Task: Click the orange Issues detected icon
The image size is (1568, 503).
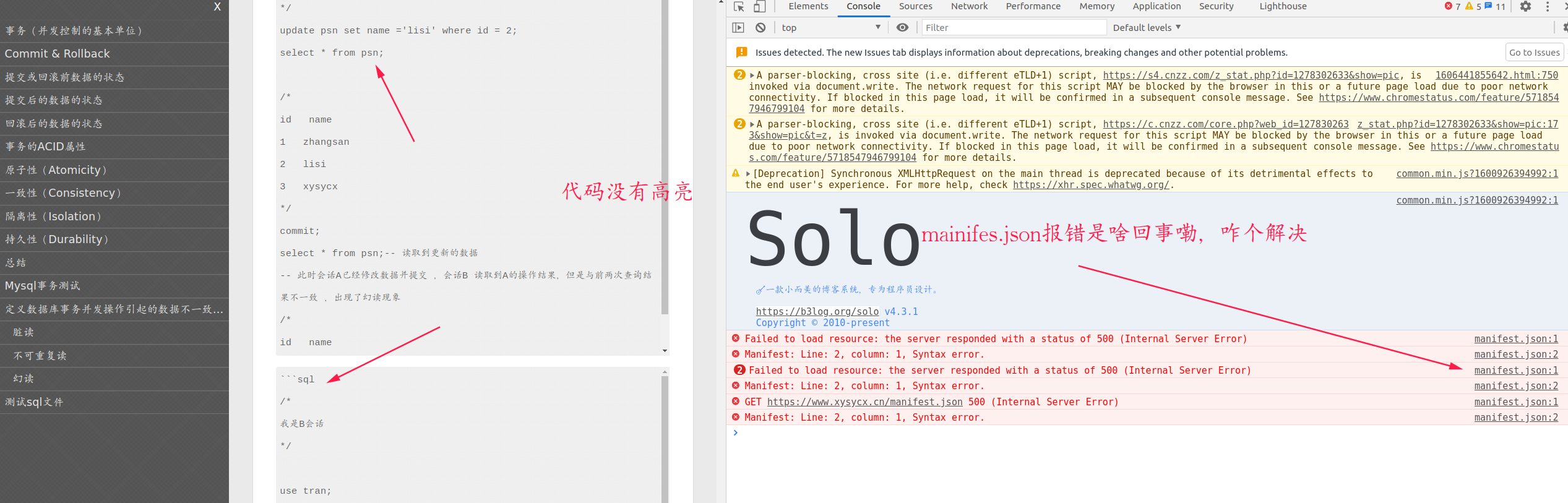Action: click(x=741, y=53)
